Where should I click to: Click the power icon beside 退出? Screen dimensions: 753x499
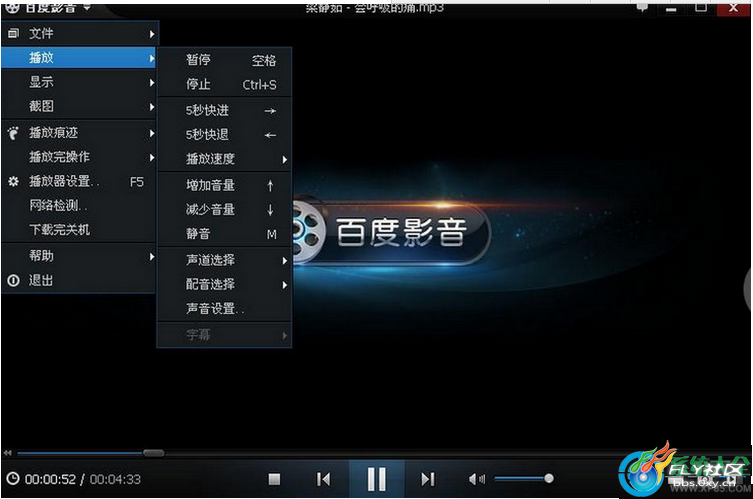point(13,280)
